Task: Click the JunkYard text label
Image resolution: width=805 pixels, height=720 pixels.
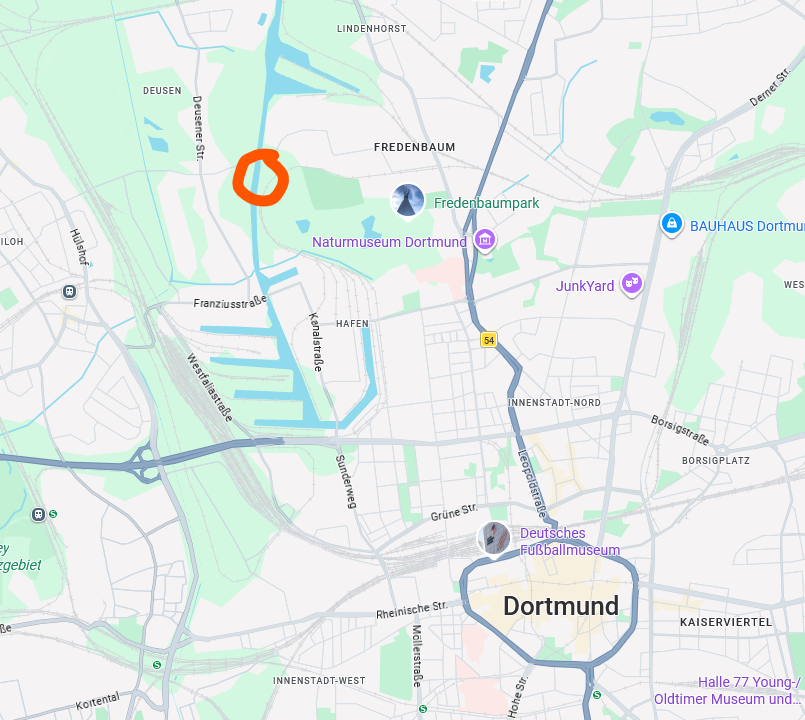Action: click(x=585, y=286)
